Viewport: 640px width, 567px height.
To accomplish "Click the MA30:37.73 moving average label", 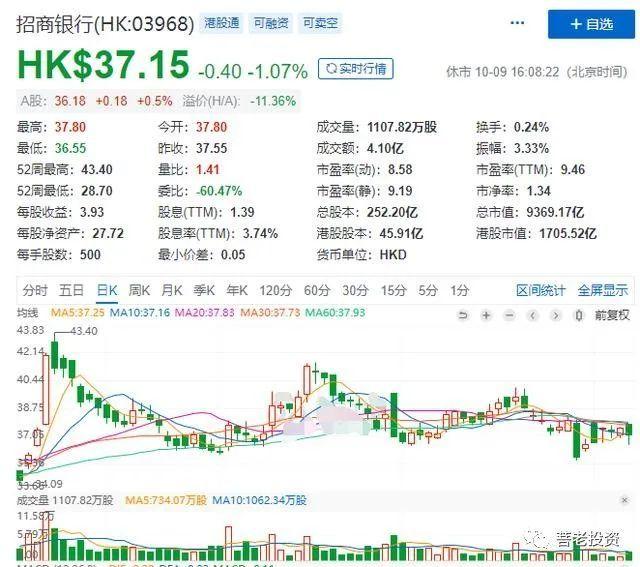I will 270,313.
